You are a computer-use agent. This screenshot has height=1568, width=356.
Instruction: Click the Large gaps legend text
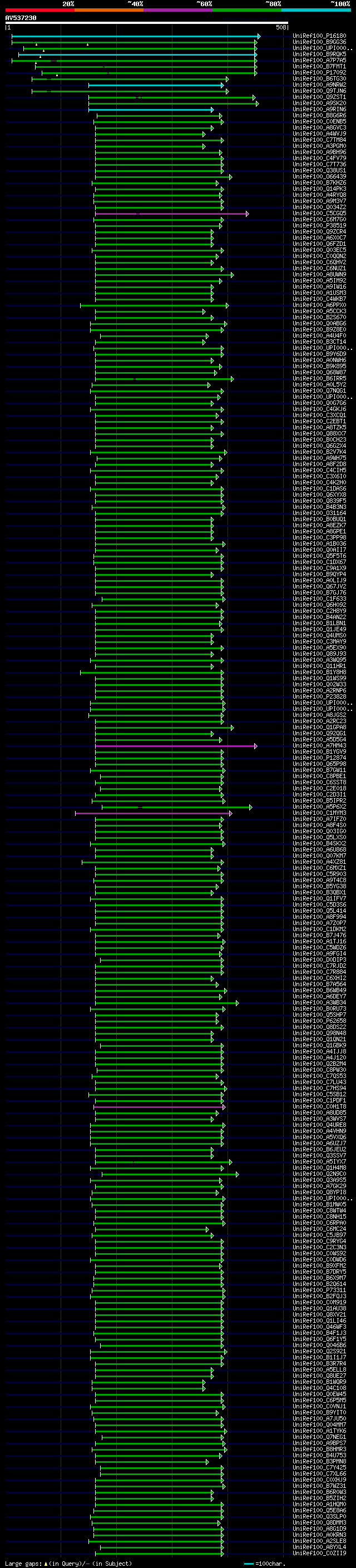click(x=24, y=1563)
